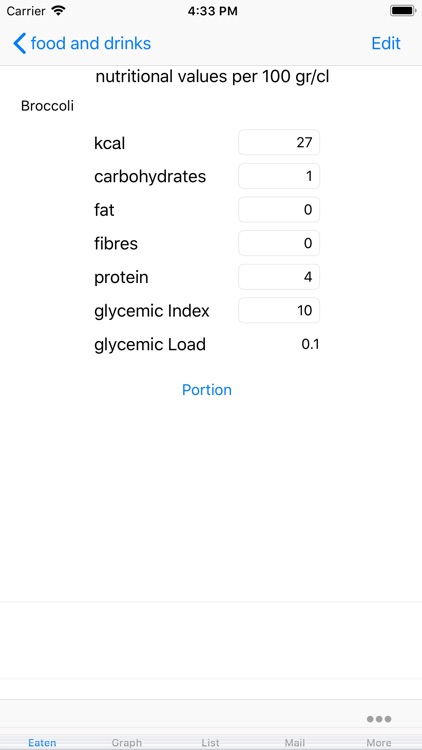
Task: Open the Mail tab
Action: point(295,742)
